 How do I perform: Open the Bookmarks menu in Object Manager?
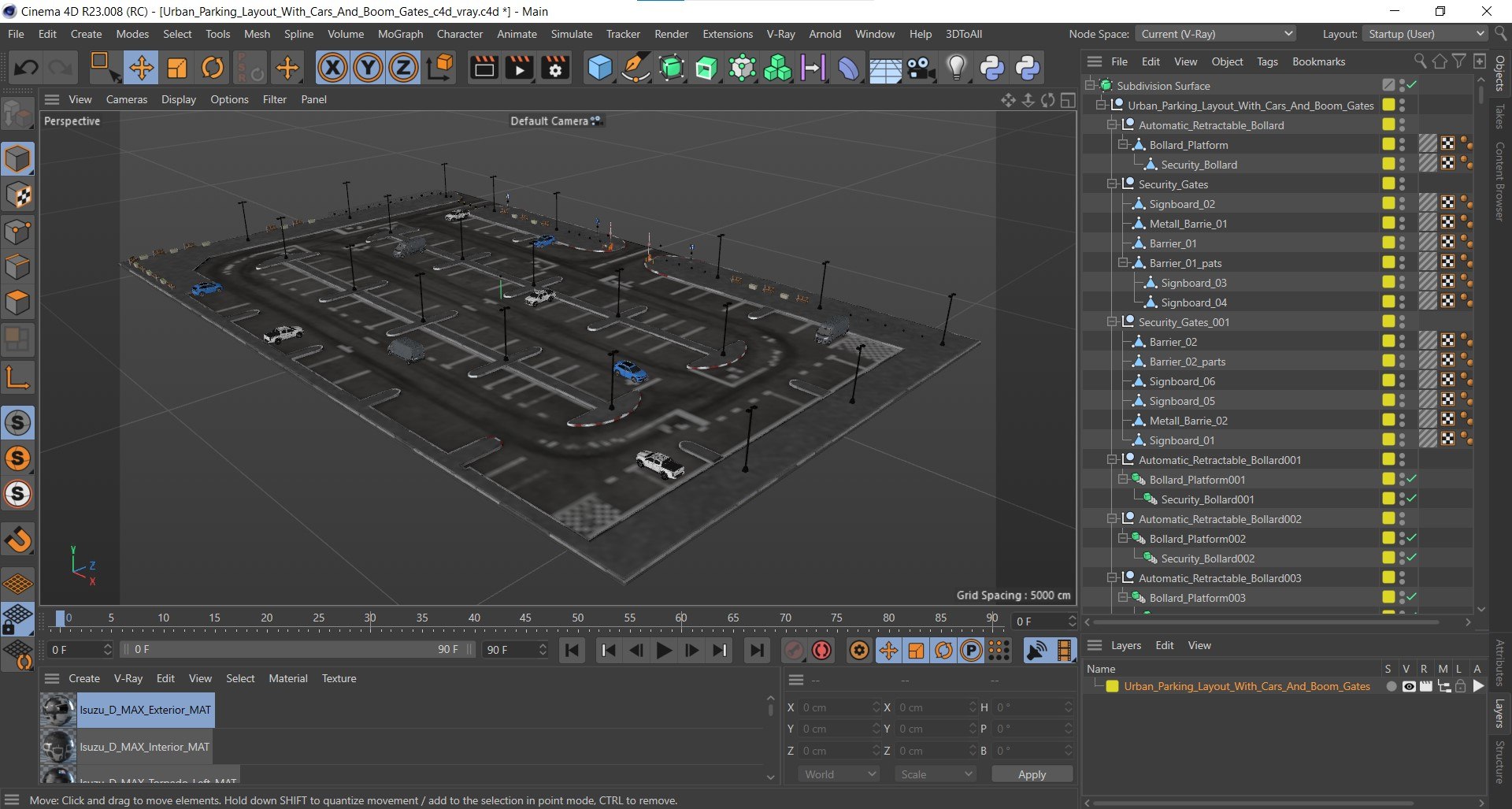pyautogui.click(x=1318, y=61)
